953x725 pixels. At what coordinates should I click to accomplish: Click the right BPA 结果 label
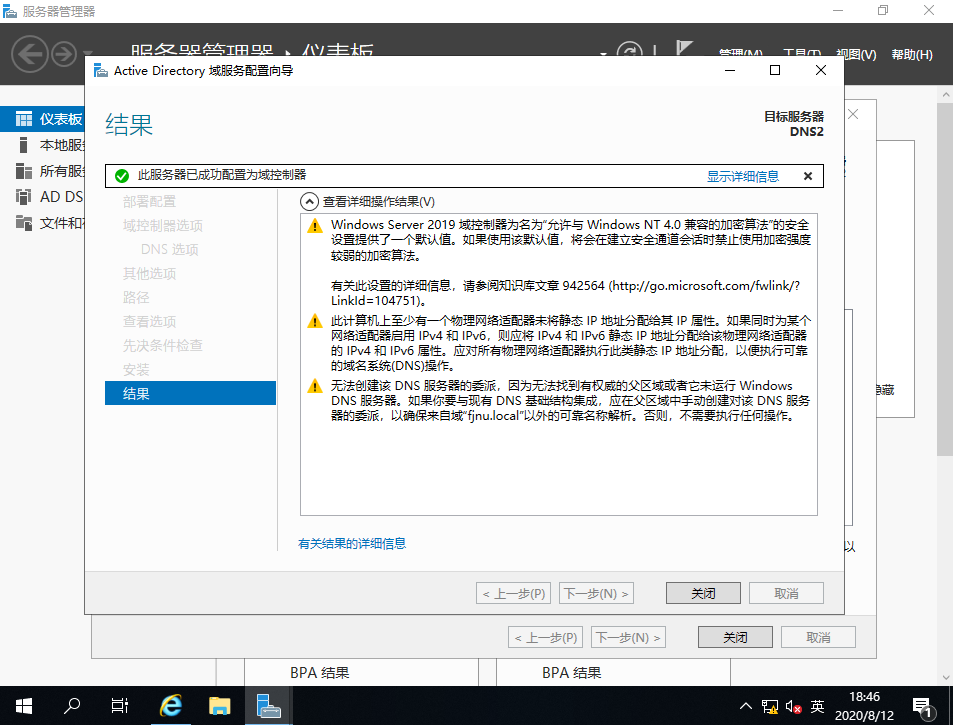571,673
